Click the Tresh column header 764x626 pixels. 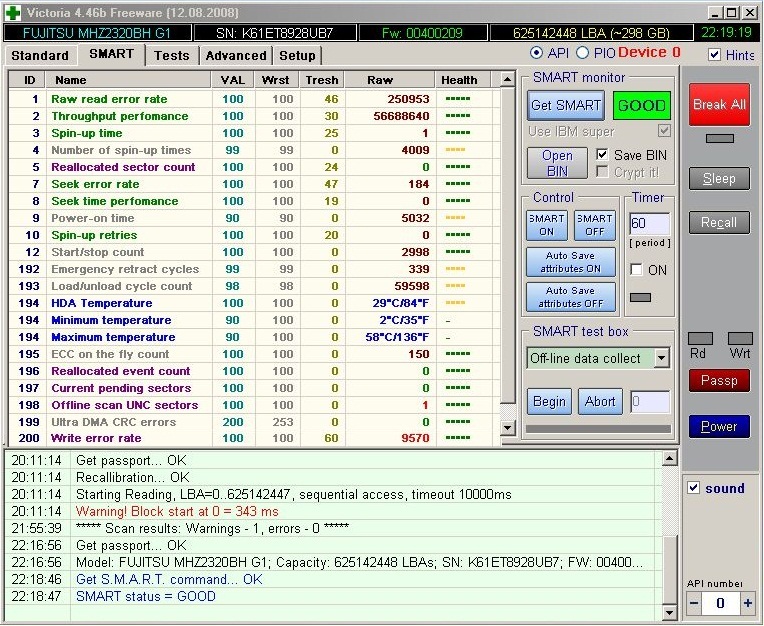322,80
